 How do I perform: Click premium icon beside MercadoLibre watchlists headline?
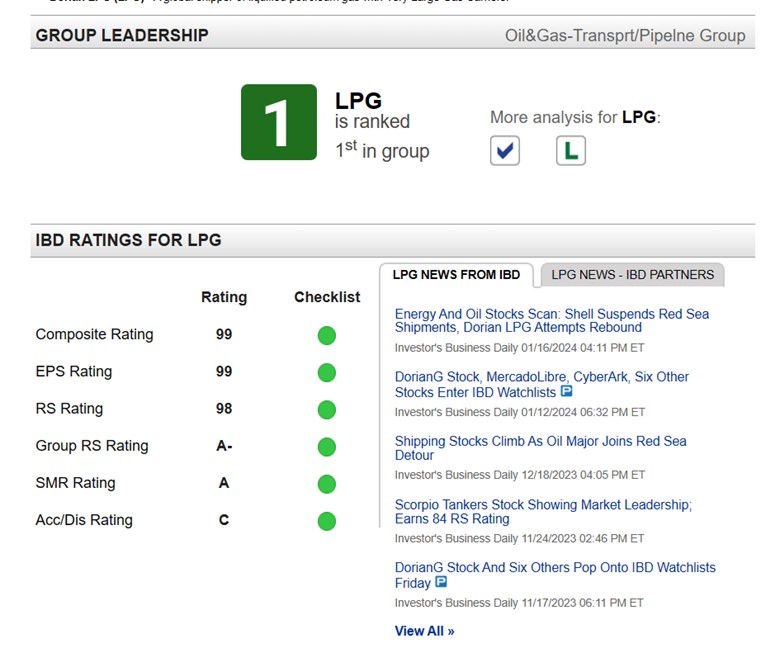point(566,391)
